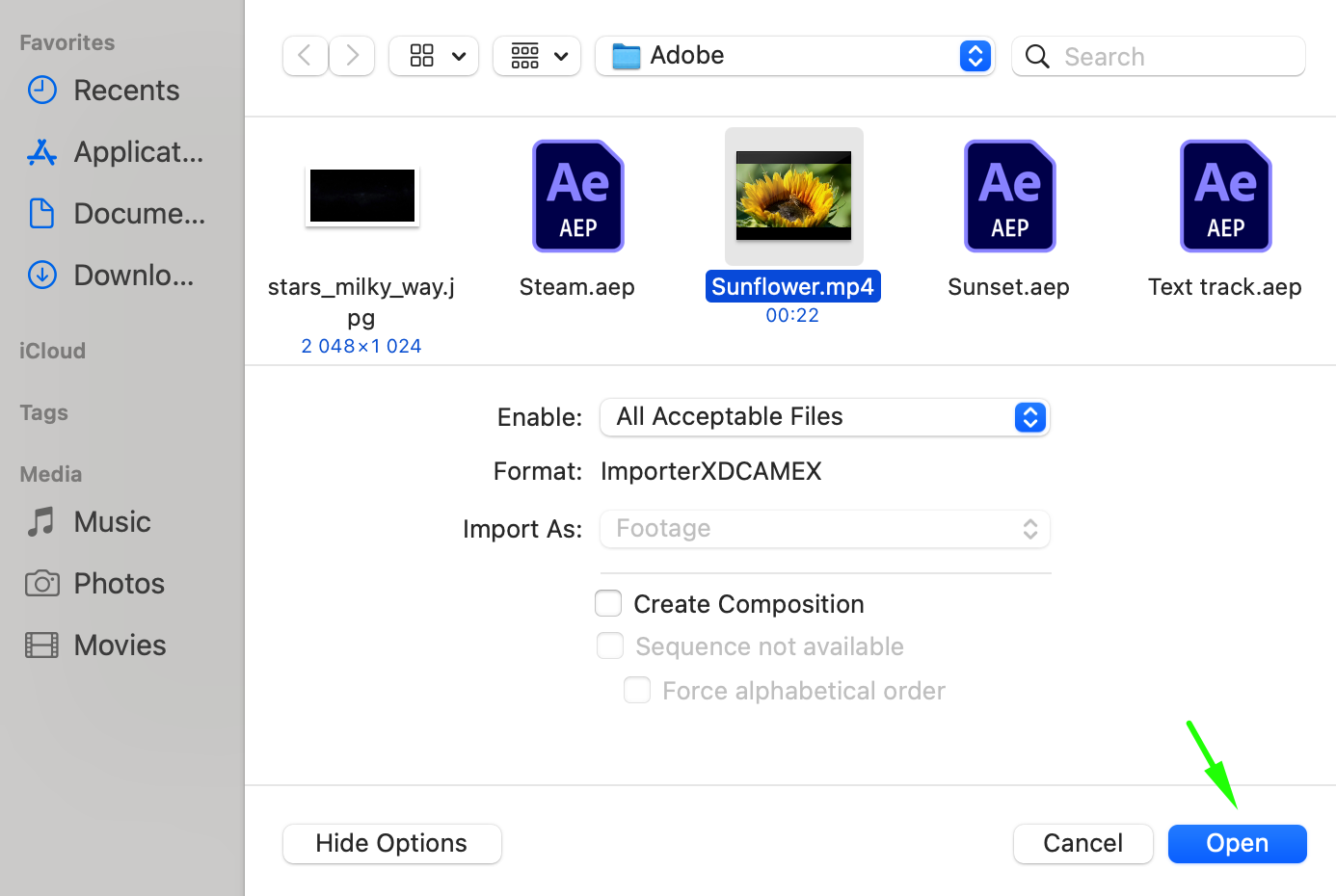Check Force alphabetical order option
Screen dimensions: 1336x896
637,691
